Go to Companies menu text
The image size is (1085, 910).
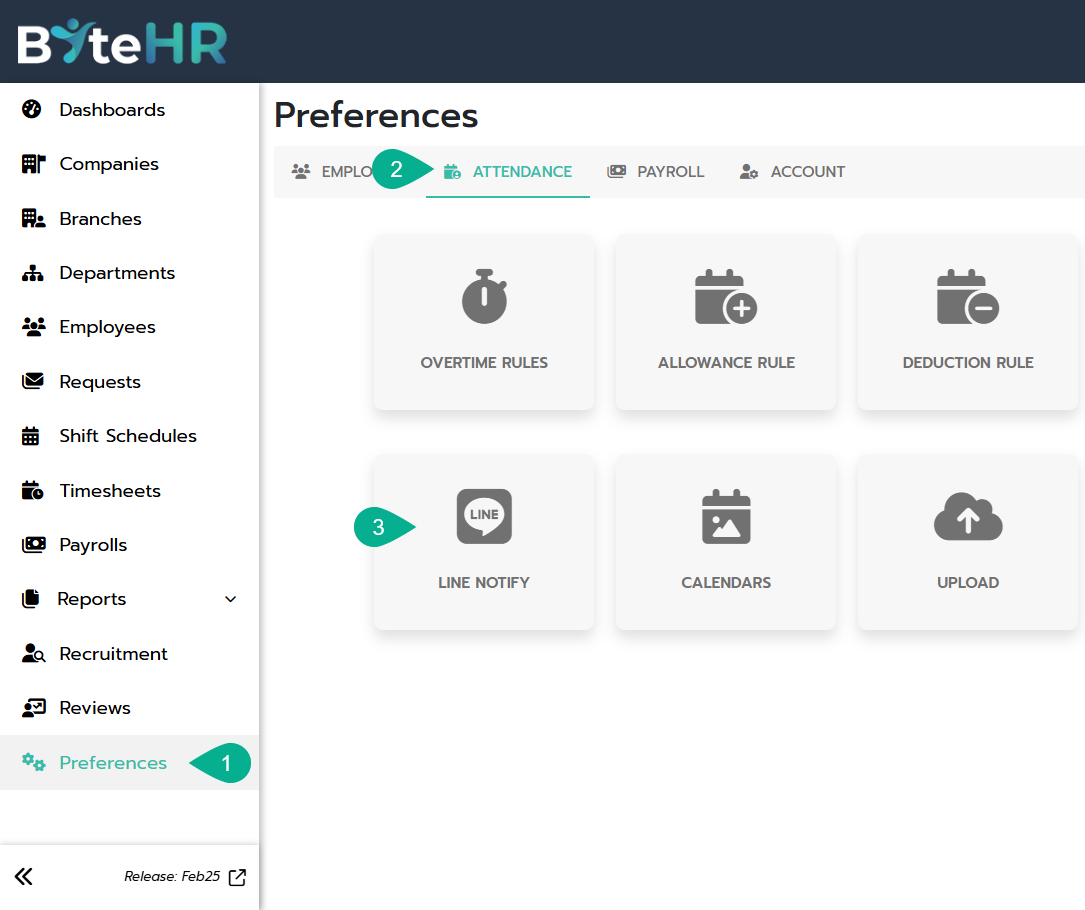click(109, 164)
